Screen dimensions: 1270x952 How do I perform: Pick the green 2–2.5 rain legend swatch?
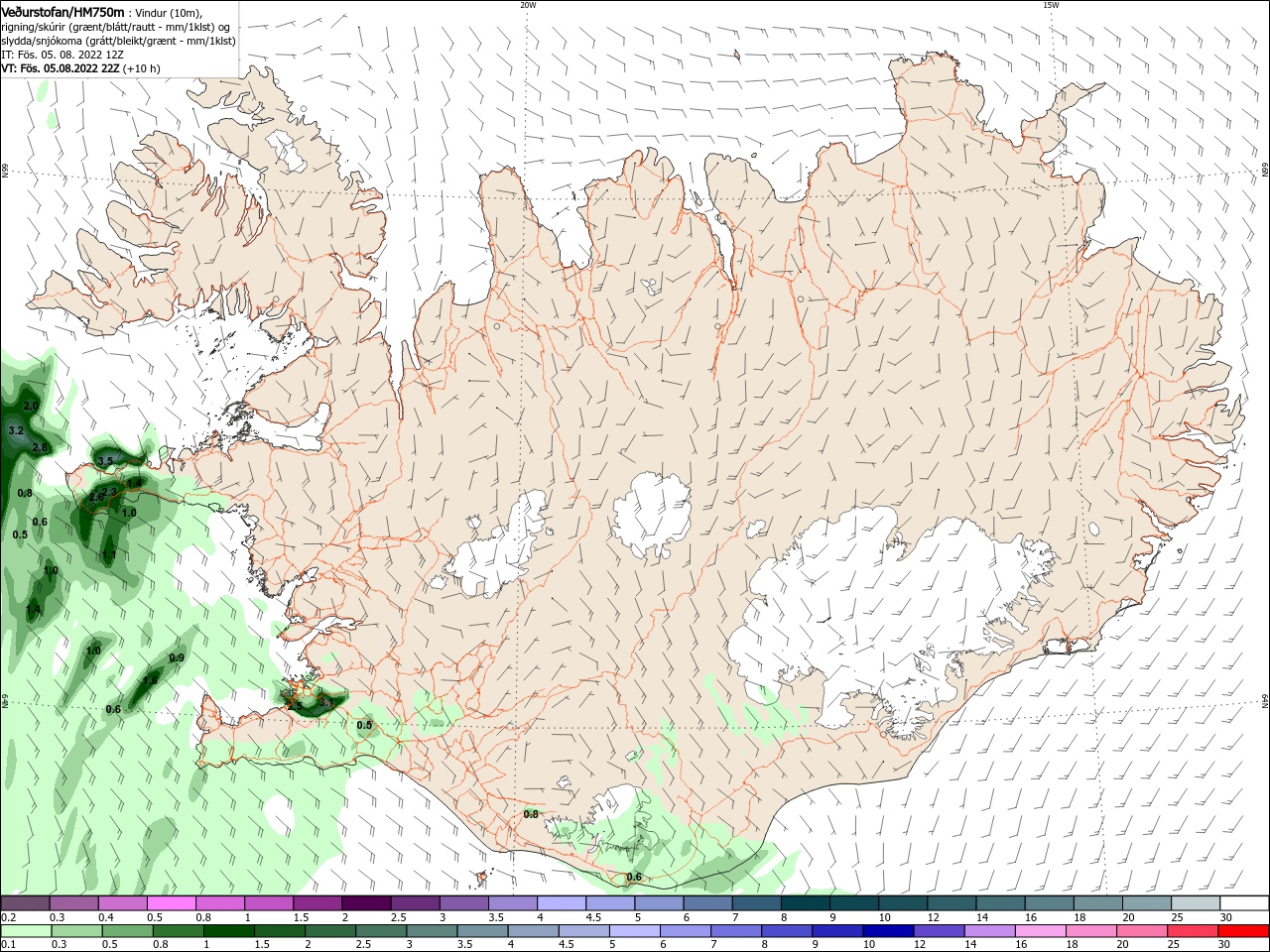pos(330,931)
